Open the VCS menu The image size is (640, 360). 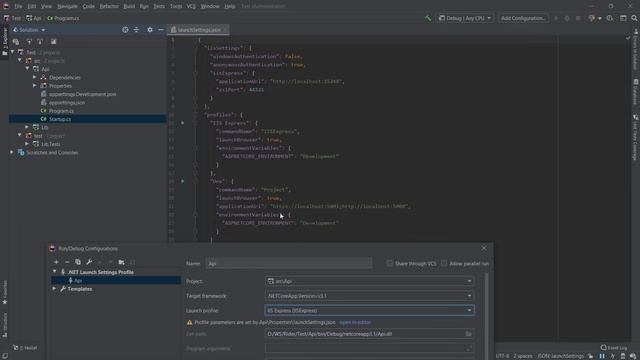tap(191, 6)
